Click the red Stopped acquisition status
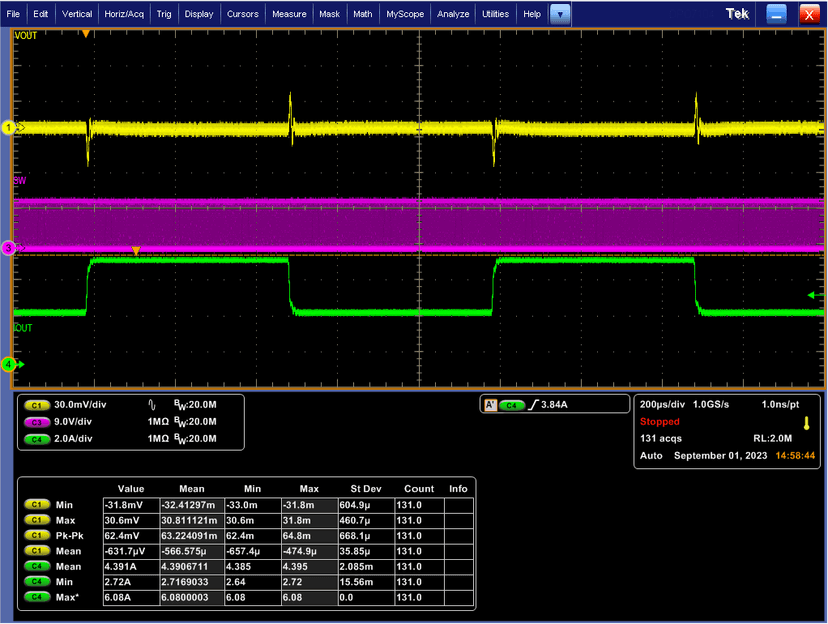Image resolution: width=828 pixels, height=624 pixels. coord(660,422)
